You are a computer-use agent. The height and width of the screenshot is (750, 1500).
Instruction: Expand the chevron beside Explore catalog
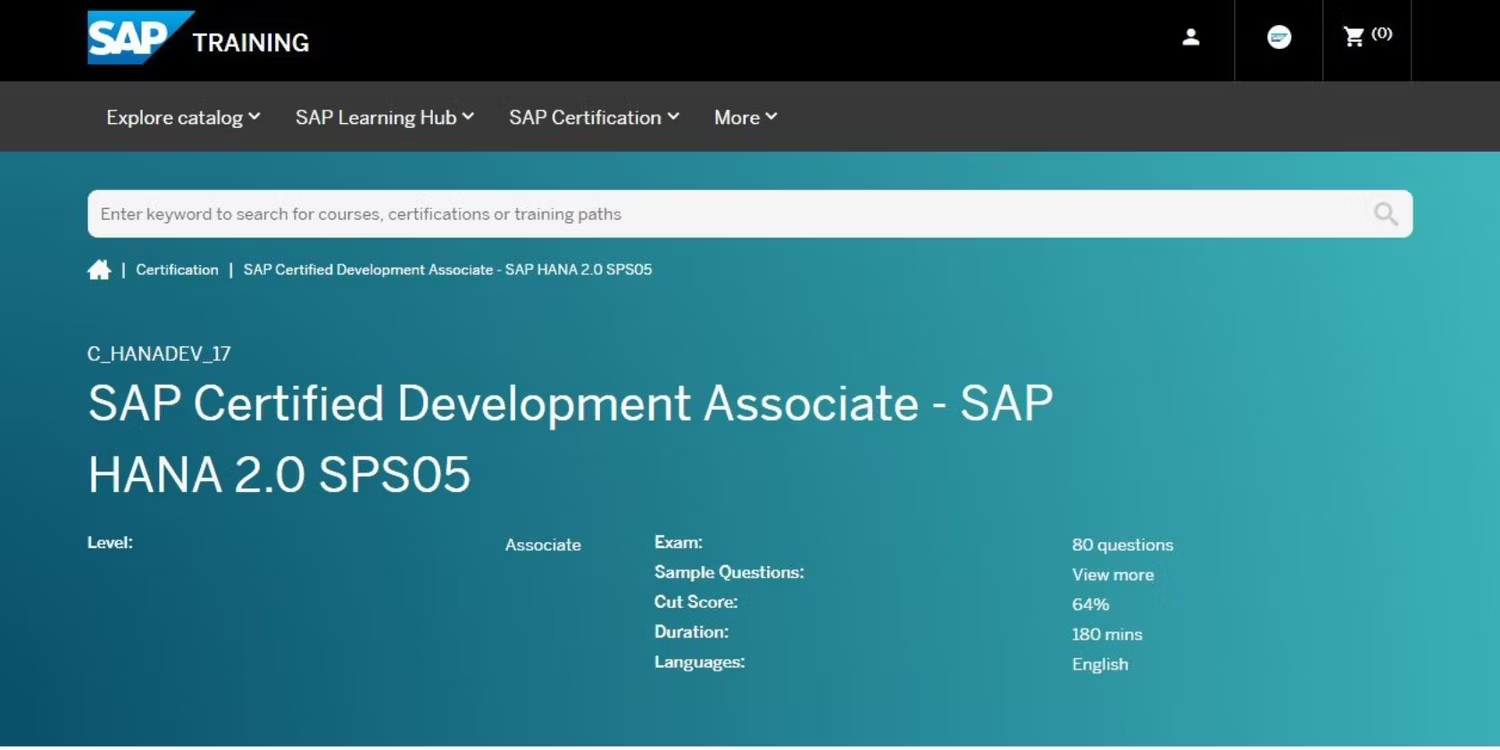(255, 117)
